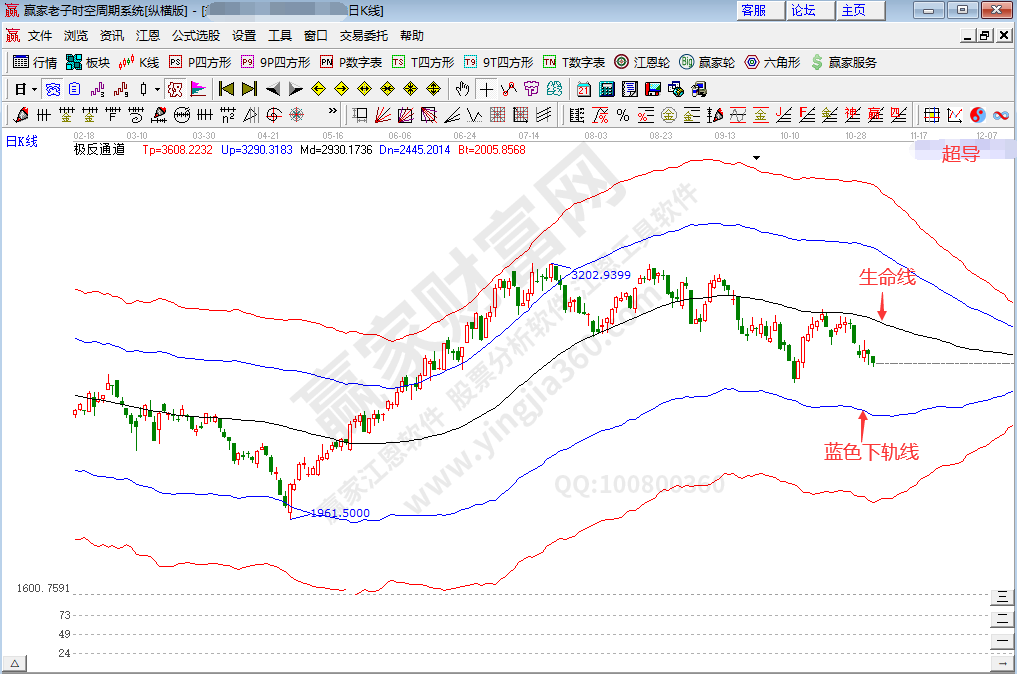Click the yin-yang taiji icon
The width and height of the screenshot is (1017, 674).
(x=977, y=115)
